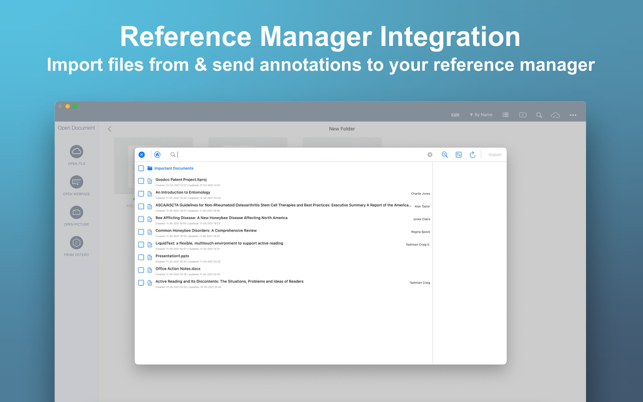The image size is (643, 402).
Task: Click Open Webpage icon in sidebar
Action: (76, 182)
